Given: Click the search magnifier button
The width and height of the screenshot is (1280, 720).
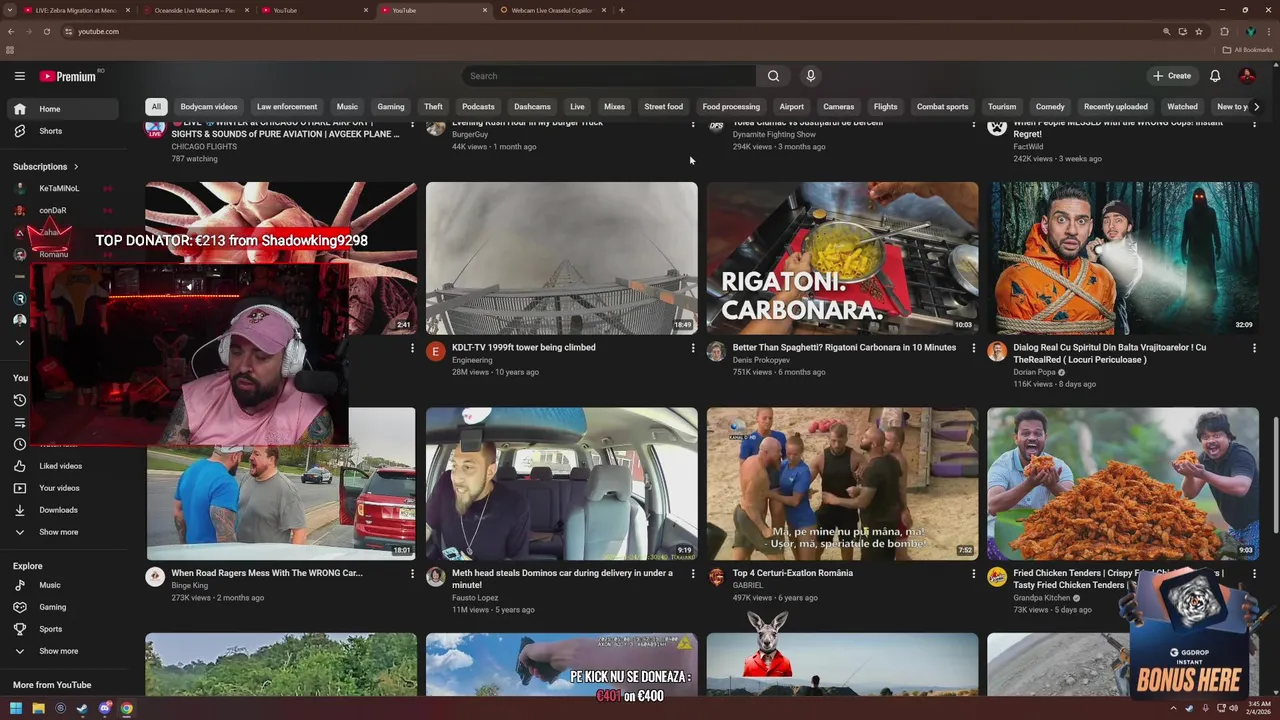Looking at the screenshot, I should [773, 76].
